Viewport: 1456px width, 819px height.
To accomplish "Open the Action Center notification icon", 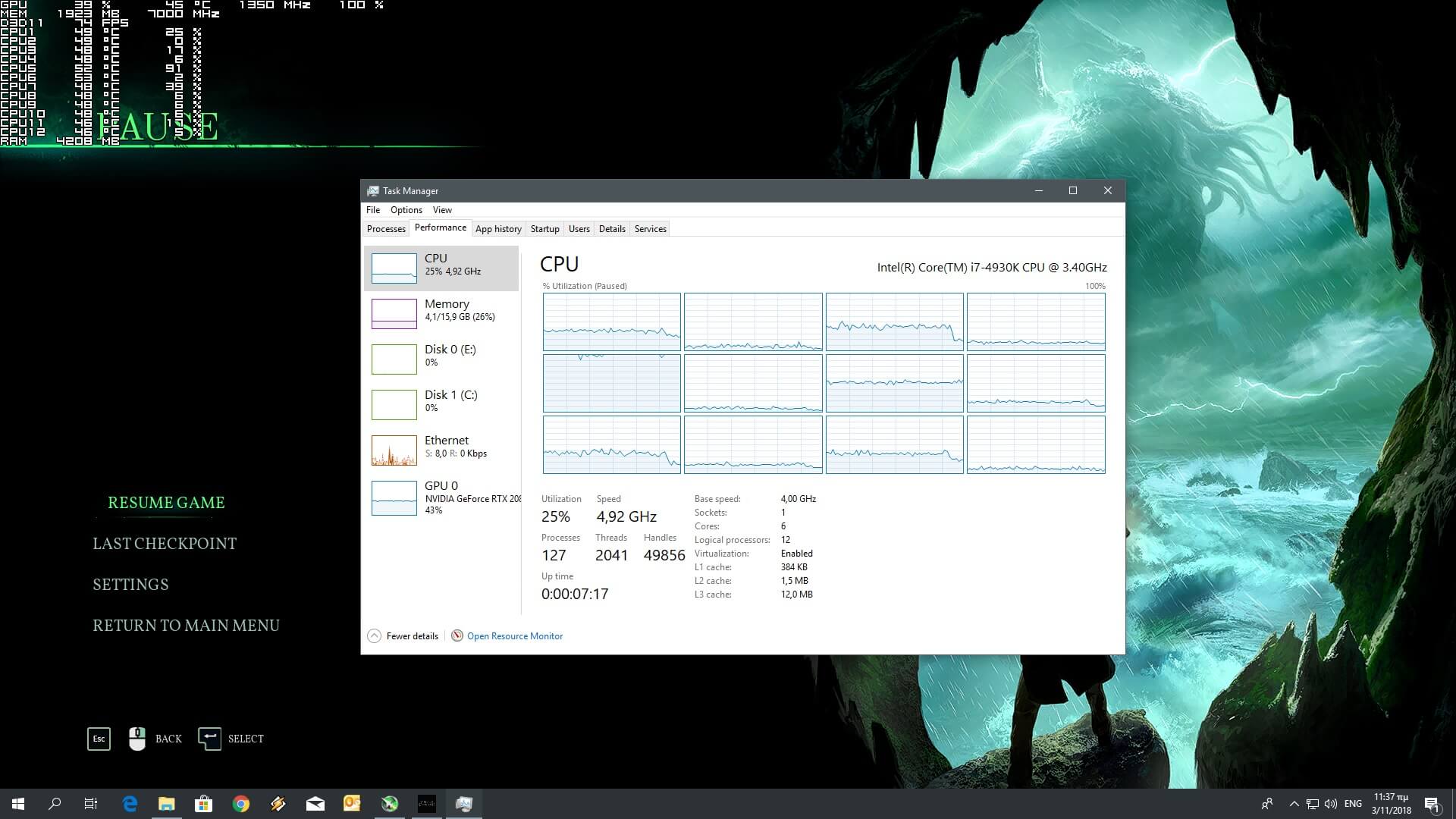I will (x=1432, y=804).
